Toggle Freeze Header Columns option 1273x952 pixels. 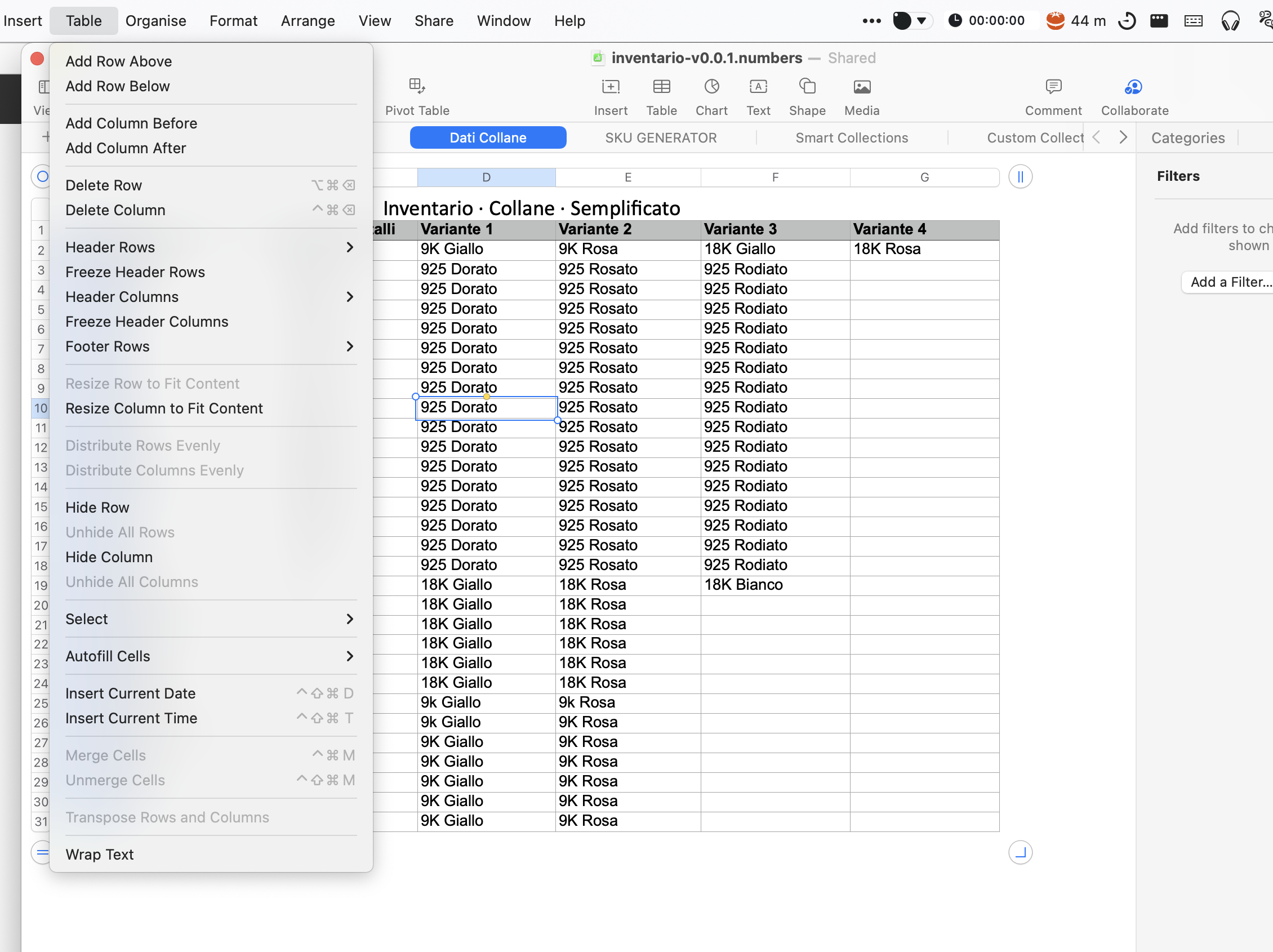click(x=147, y=322)
